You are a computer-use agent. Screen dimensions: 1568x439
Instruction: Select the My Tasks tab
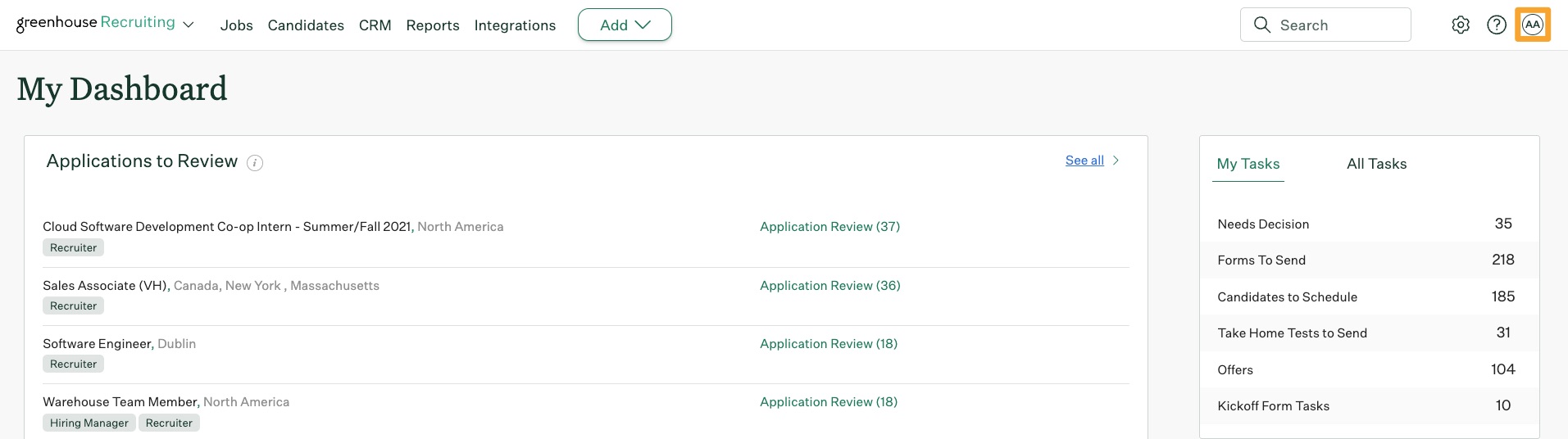(x=1248, y=164)
